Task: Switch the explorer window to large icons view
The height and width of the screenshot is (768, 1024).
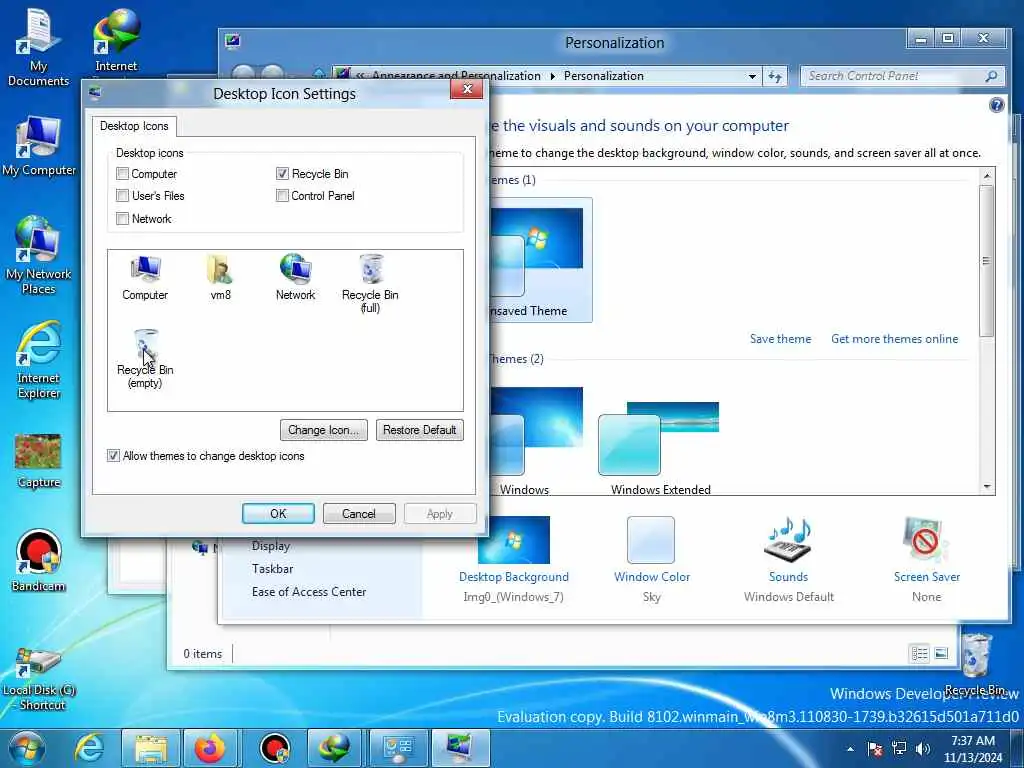Action: 941,654
